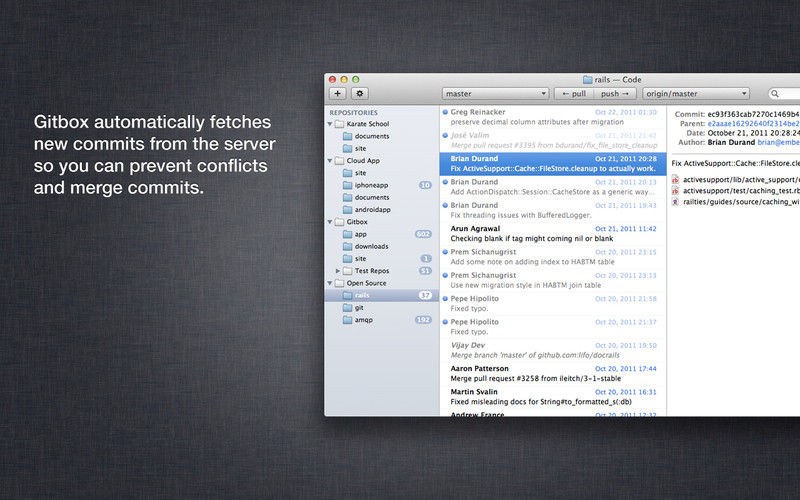Click the 10 badge on iphoneapp
The width and height of the screenshot is (800, 500).
[x=425, y=185]
